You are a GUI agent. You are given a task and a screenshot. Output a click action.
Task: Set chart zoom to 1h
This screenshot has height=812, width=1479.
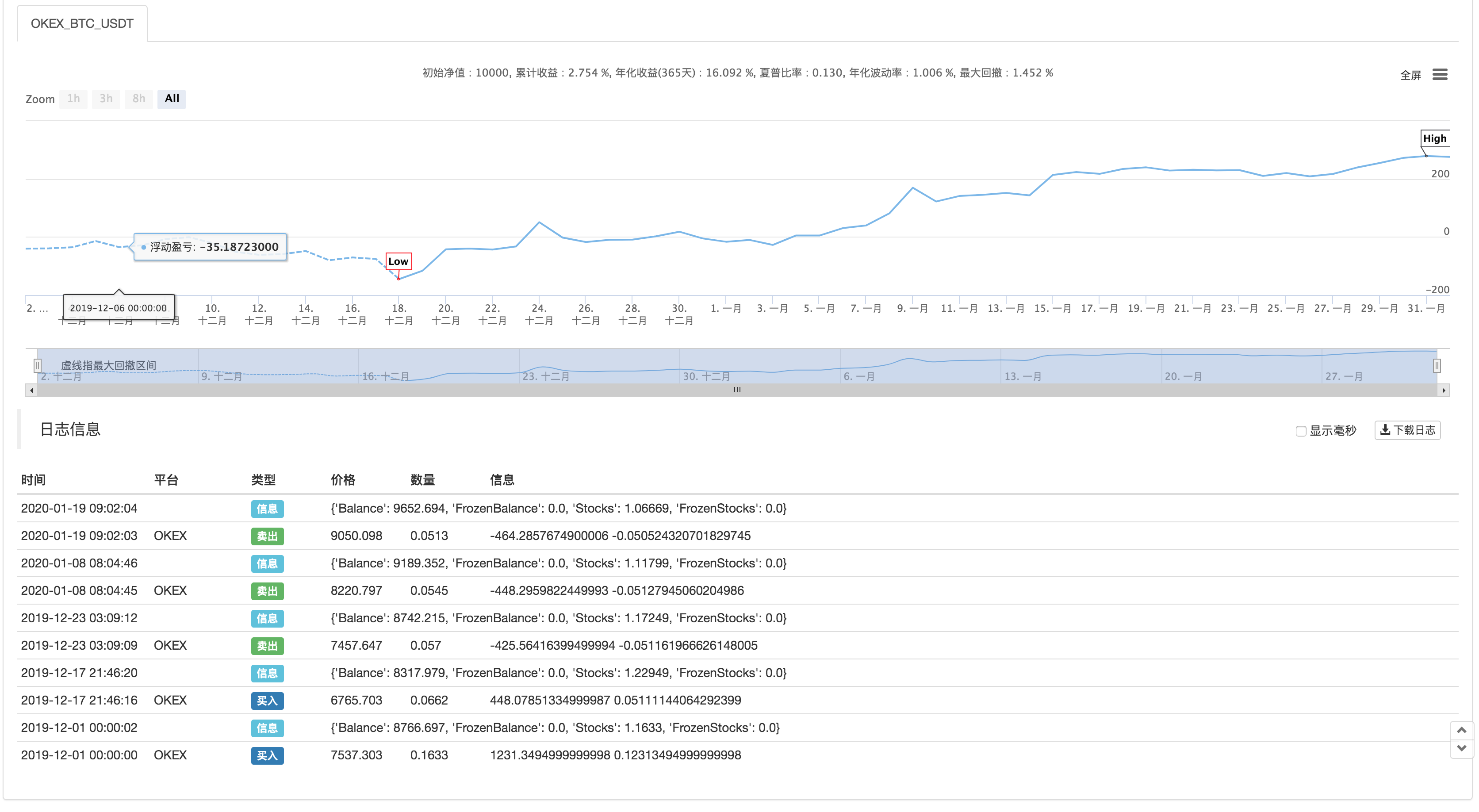[x=73, y=98]
